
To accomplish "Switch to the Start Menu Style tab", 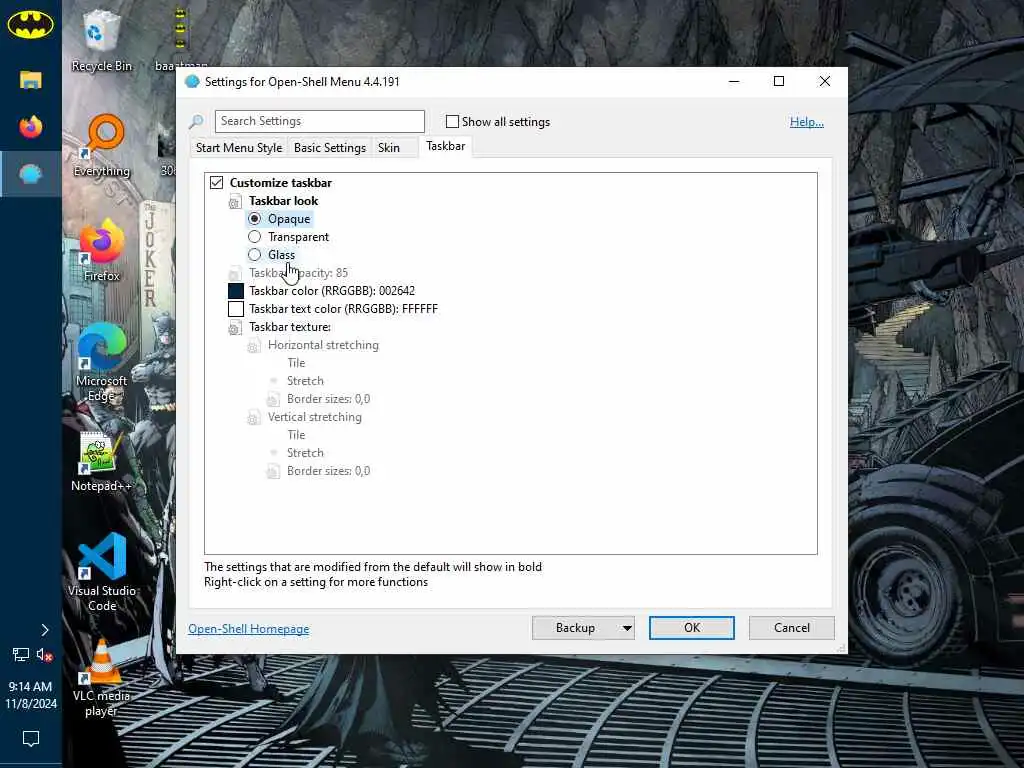I will click(239, 148).
